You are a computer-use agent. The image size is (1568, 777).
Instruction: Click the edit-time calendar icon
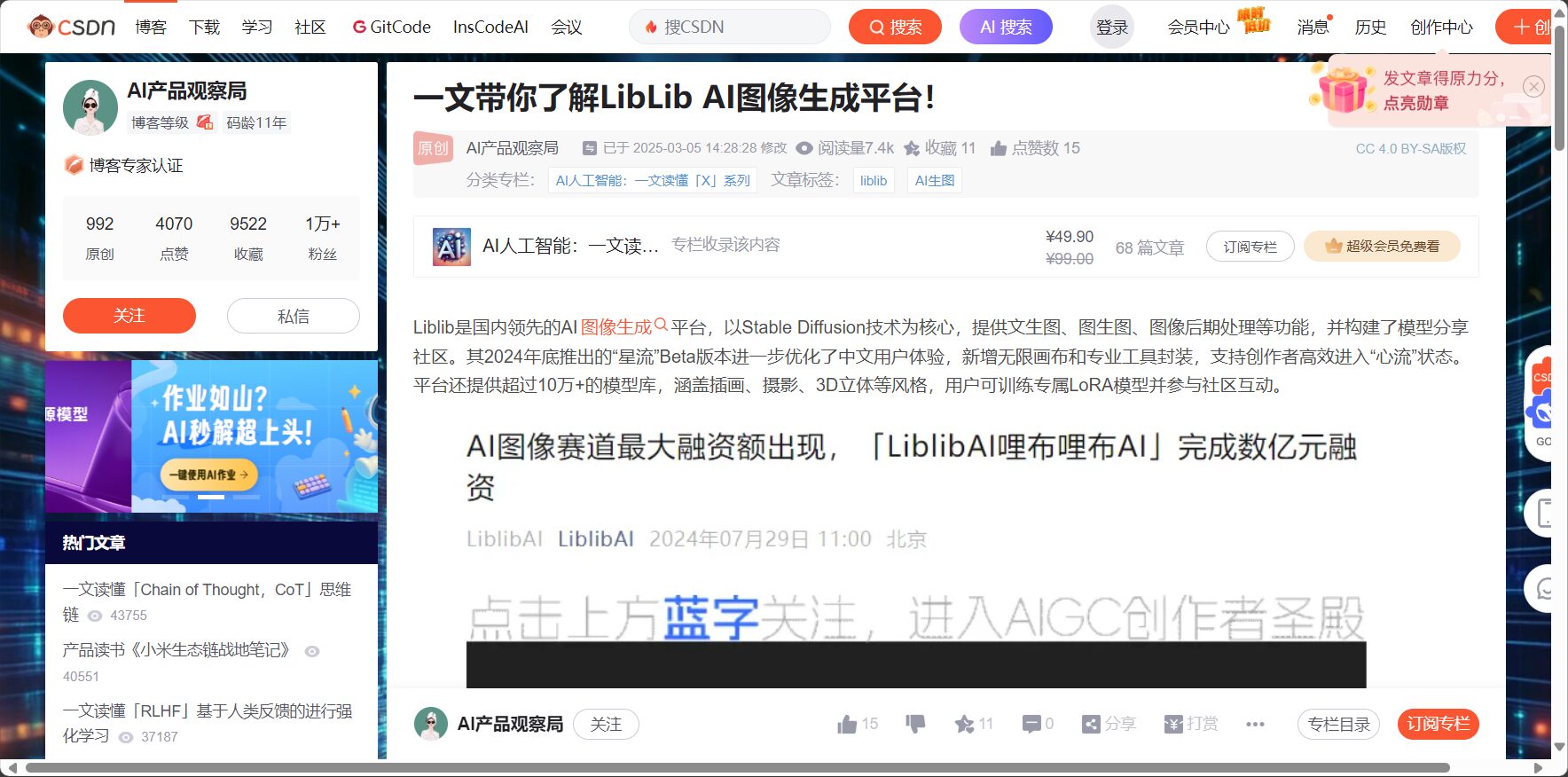590,148
